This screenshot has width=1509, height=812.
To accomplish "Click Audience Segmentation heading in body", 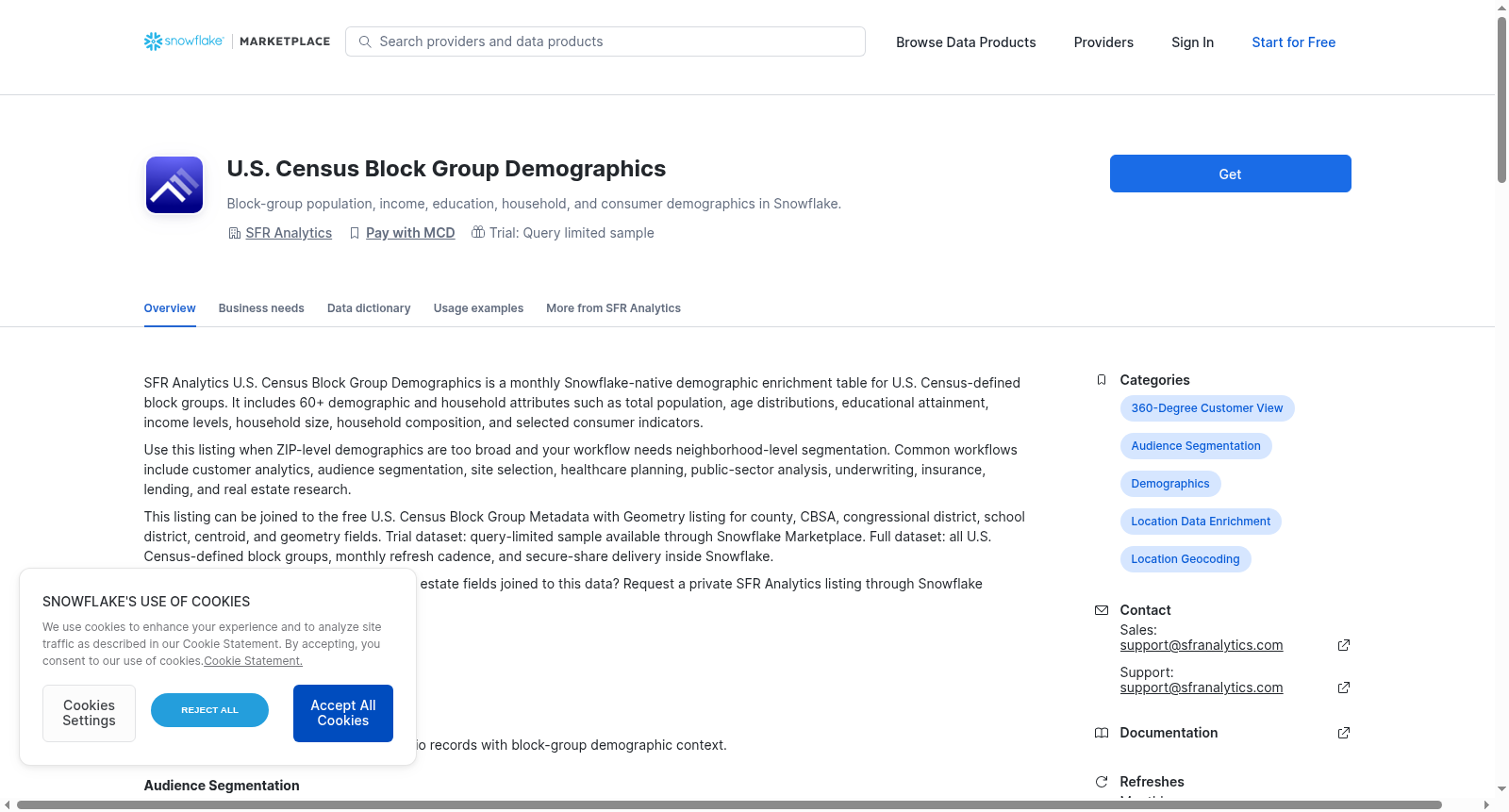I will (222, 786).
